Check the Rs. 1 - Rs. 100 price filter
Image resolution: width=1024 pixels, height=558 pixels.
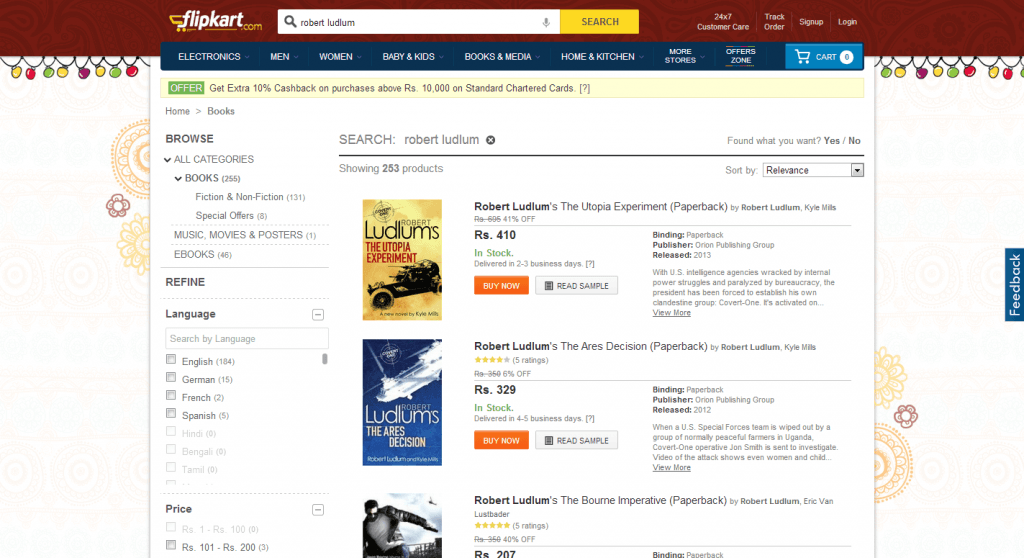(x=171, y=527)
